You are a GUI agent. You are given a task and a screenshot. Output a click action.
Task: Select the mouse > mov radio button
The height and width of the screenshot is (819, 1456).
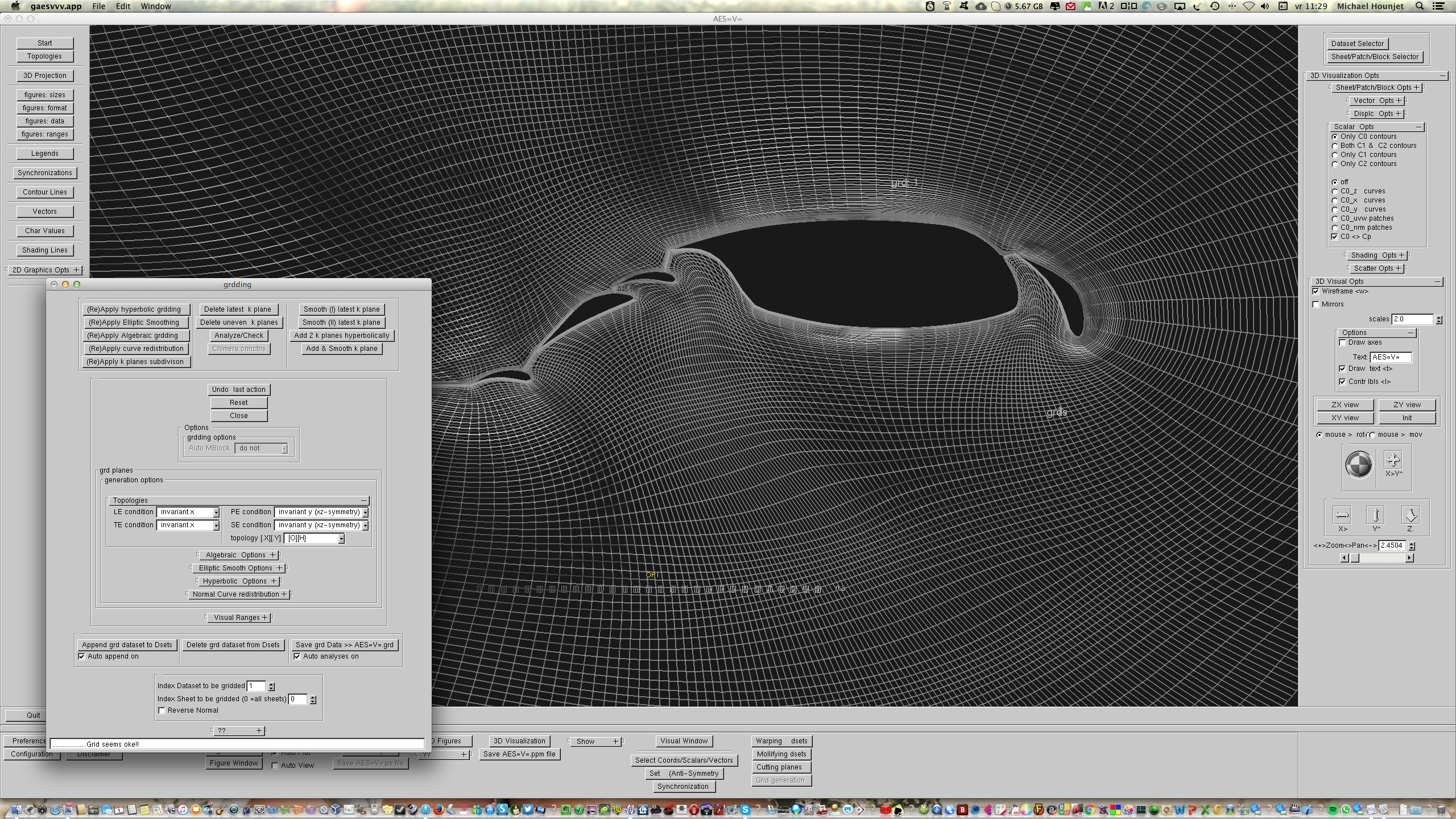(1373, 435)
